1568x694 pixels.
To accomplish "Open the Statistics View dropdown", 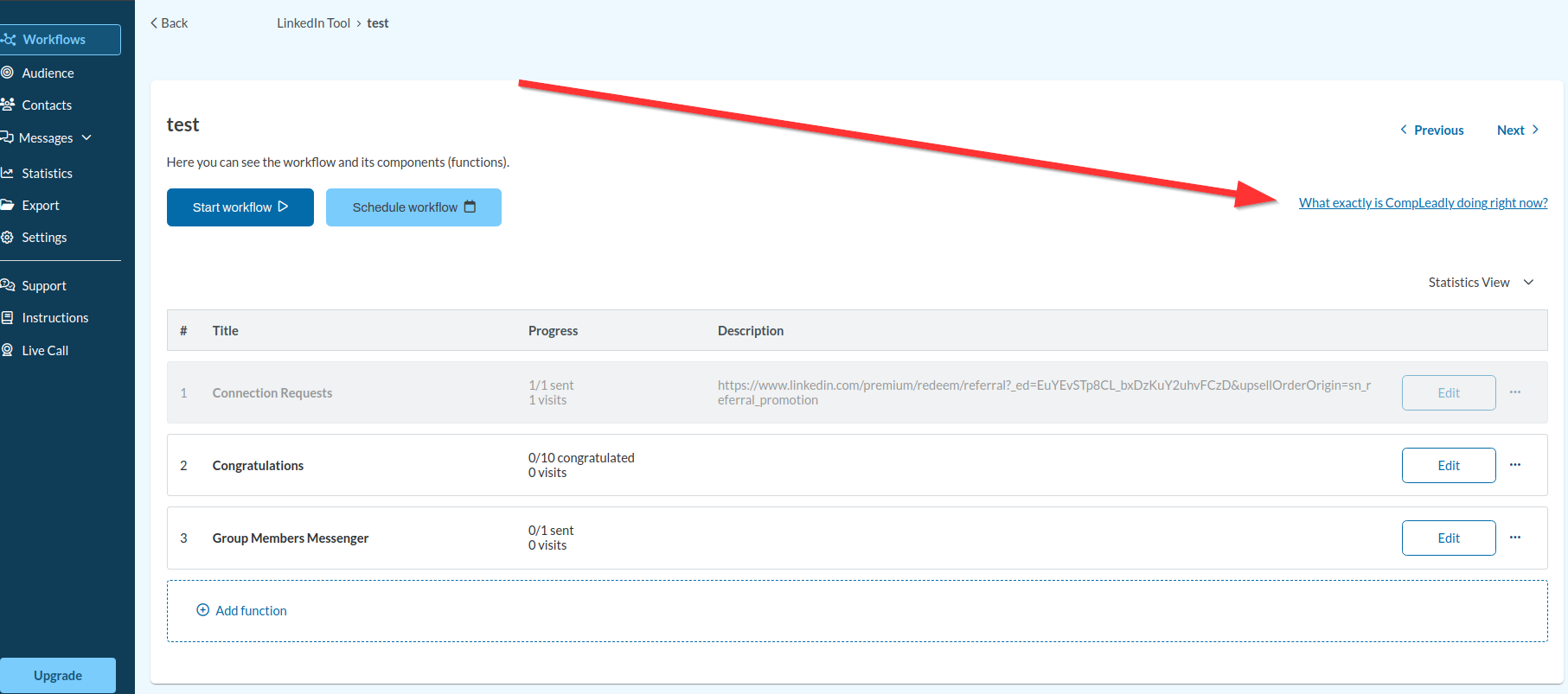I will pyautogui.click(x=1481, y=283).
